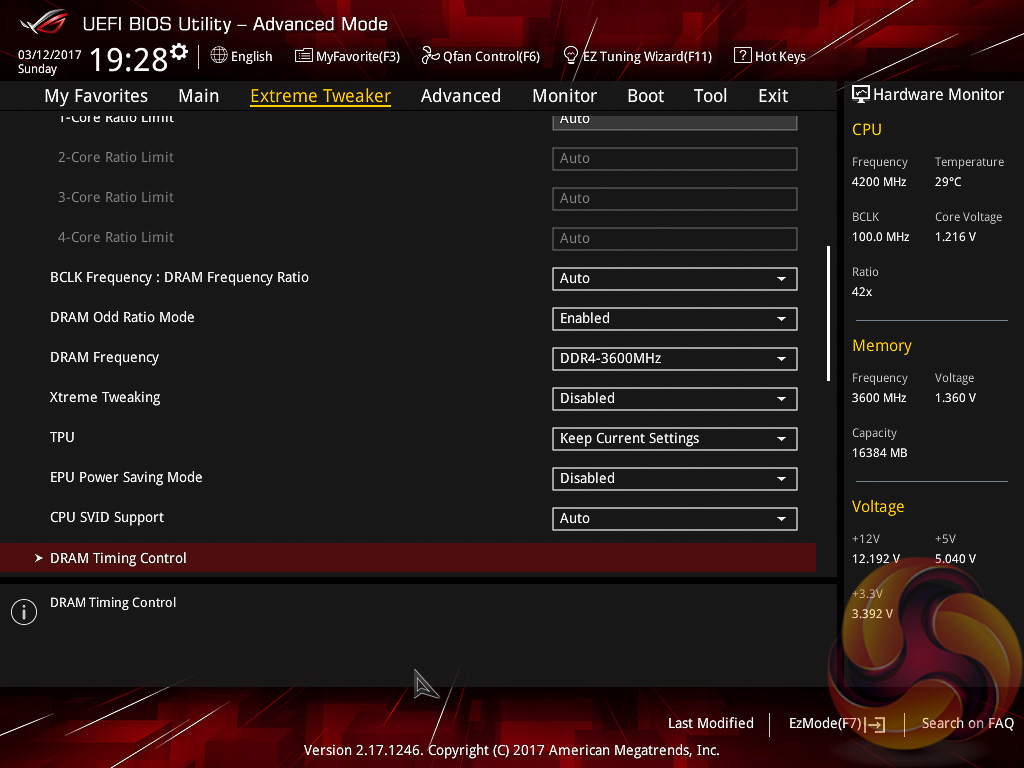Select the Extreme Tweaker tab
1024x768 pixels.
[320, 95]
